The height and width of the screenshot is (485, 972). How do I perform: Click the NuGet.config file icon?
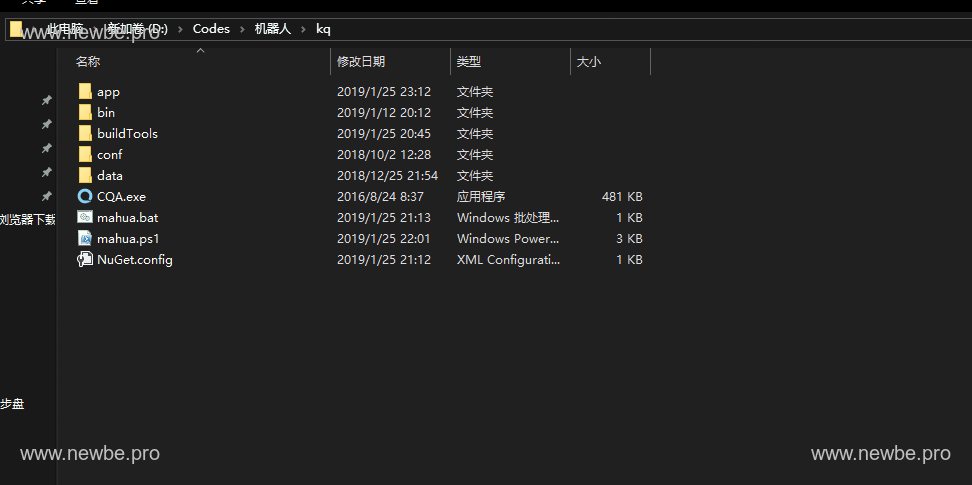(x=85, y=259)
